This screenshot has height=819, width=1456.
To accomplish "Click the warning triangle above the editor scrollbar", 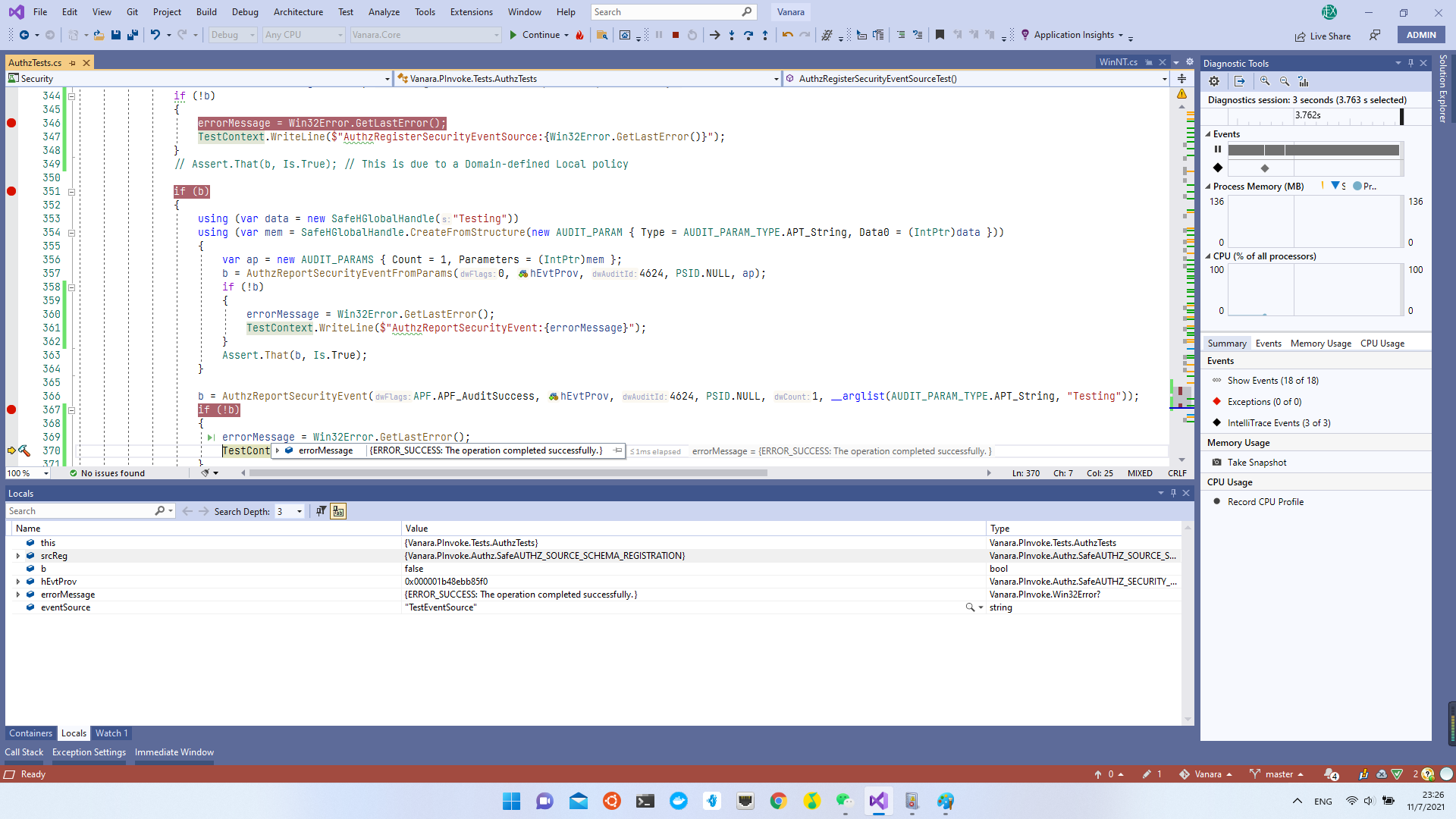I will tap(1181, 94).
